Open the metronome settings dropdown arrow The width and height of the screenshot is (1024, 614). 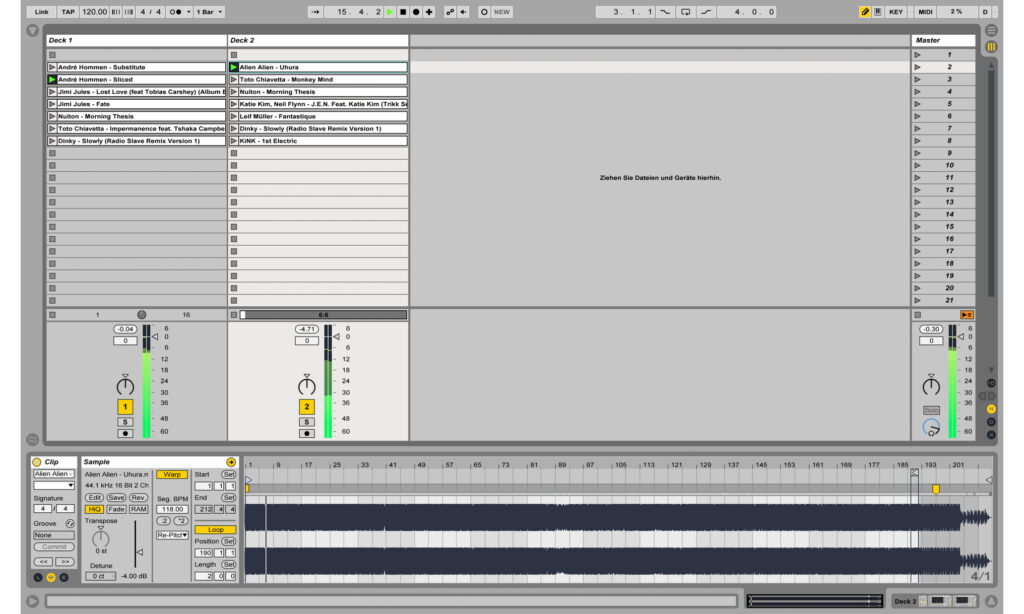pos(189,12)
